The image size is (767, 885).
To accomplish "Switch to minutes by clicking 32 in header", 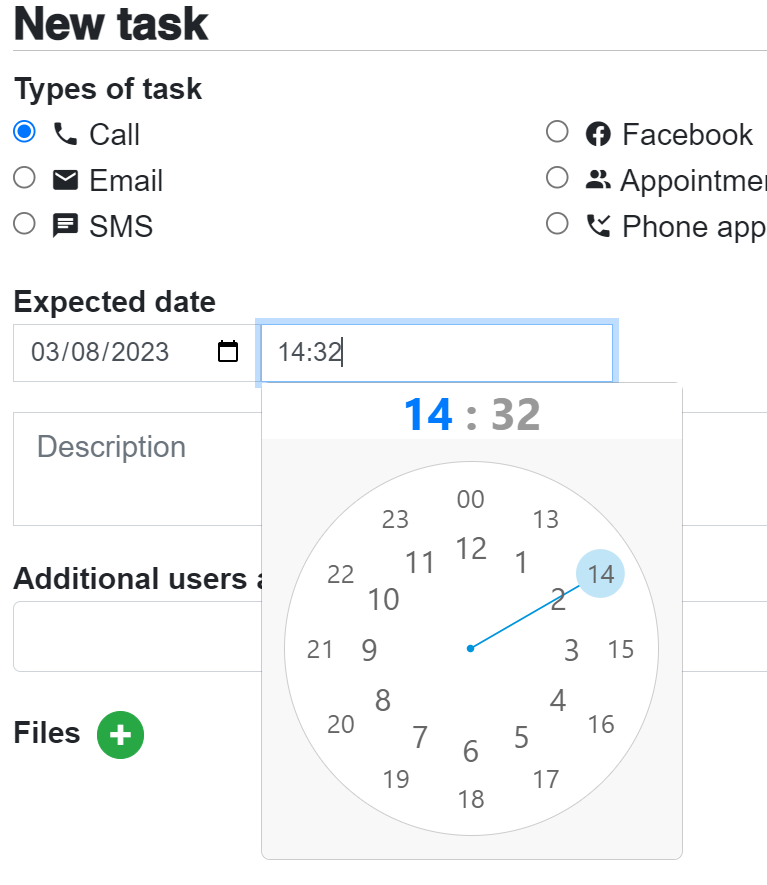I will 516,415.
